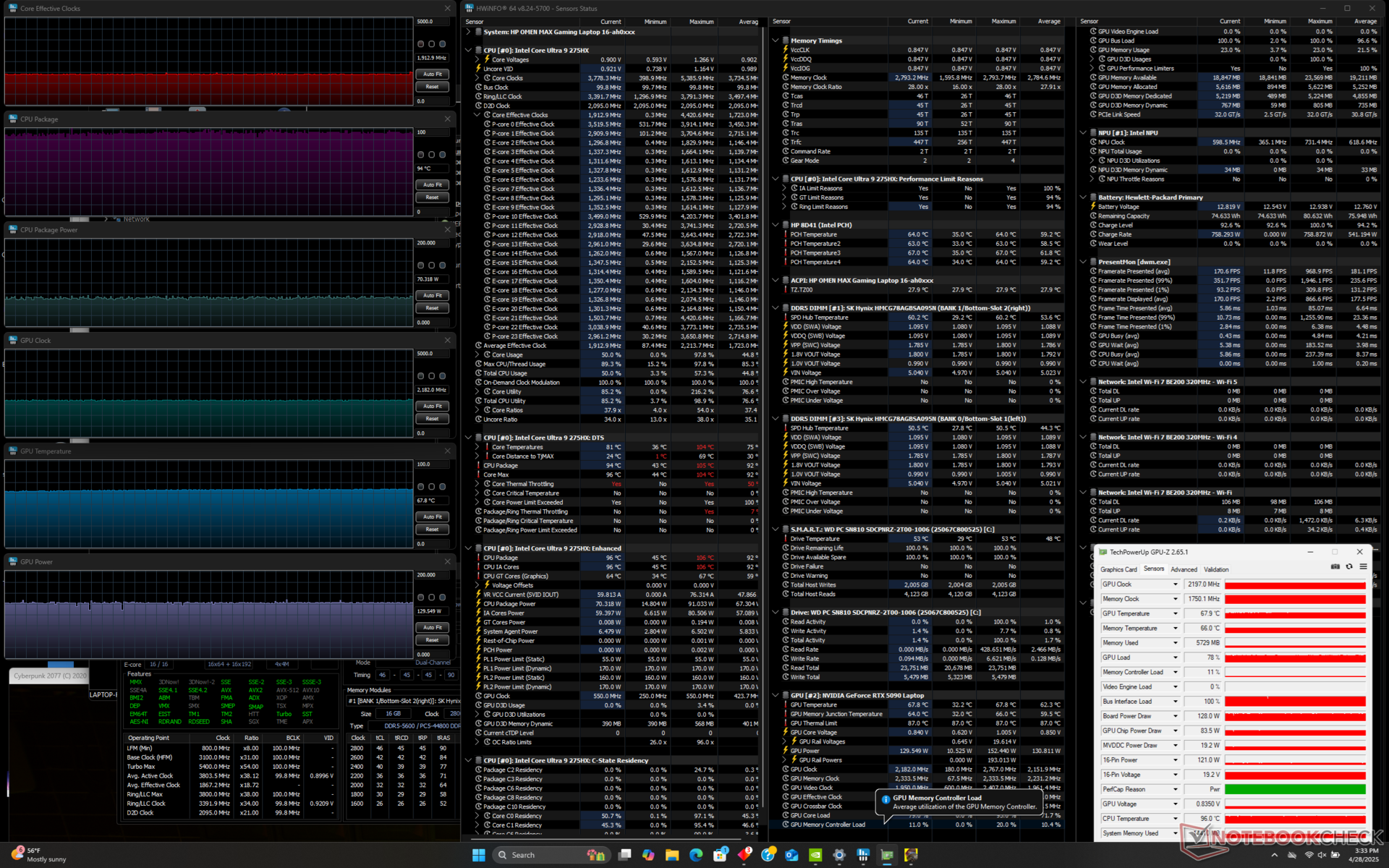The width and height of the screenshot is (1389, 868).
Task: Toggle the first color dot in the Core Effective Clocks graph
Action: click(421, 44)
